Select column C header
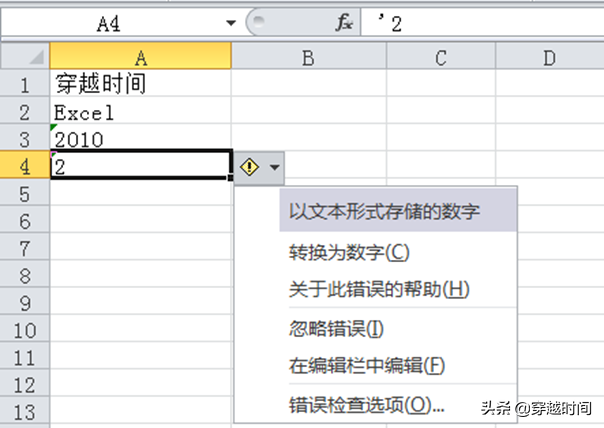 pyautogui.click(x=441, y=56)
